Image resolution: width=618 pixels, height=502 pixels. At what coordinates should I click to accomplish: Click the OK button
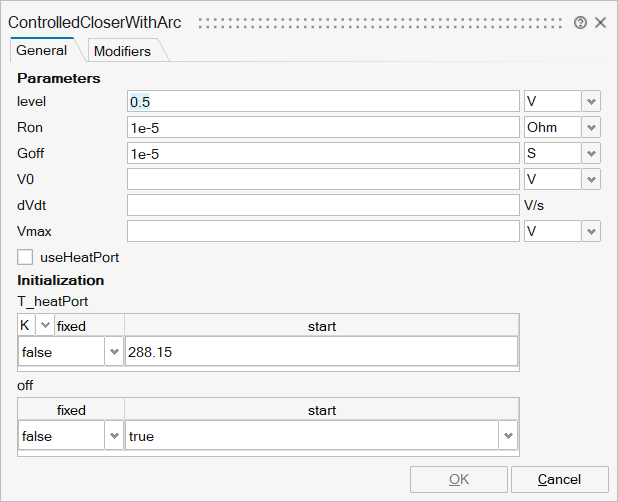coord(459,479)
